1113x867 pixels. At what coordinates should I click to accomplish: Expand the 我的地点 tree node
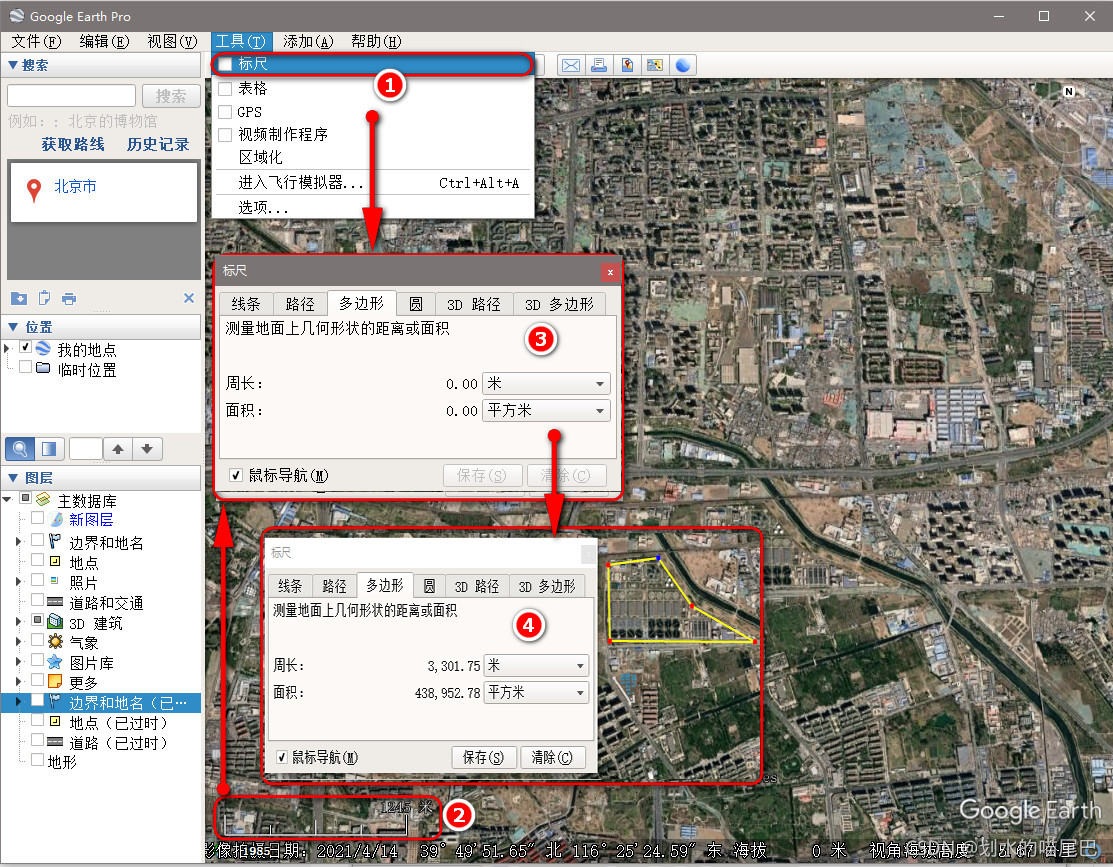(7, 348)
